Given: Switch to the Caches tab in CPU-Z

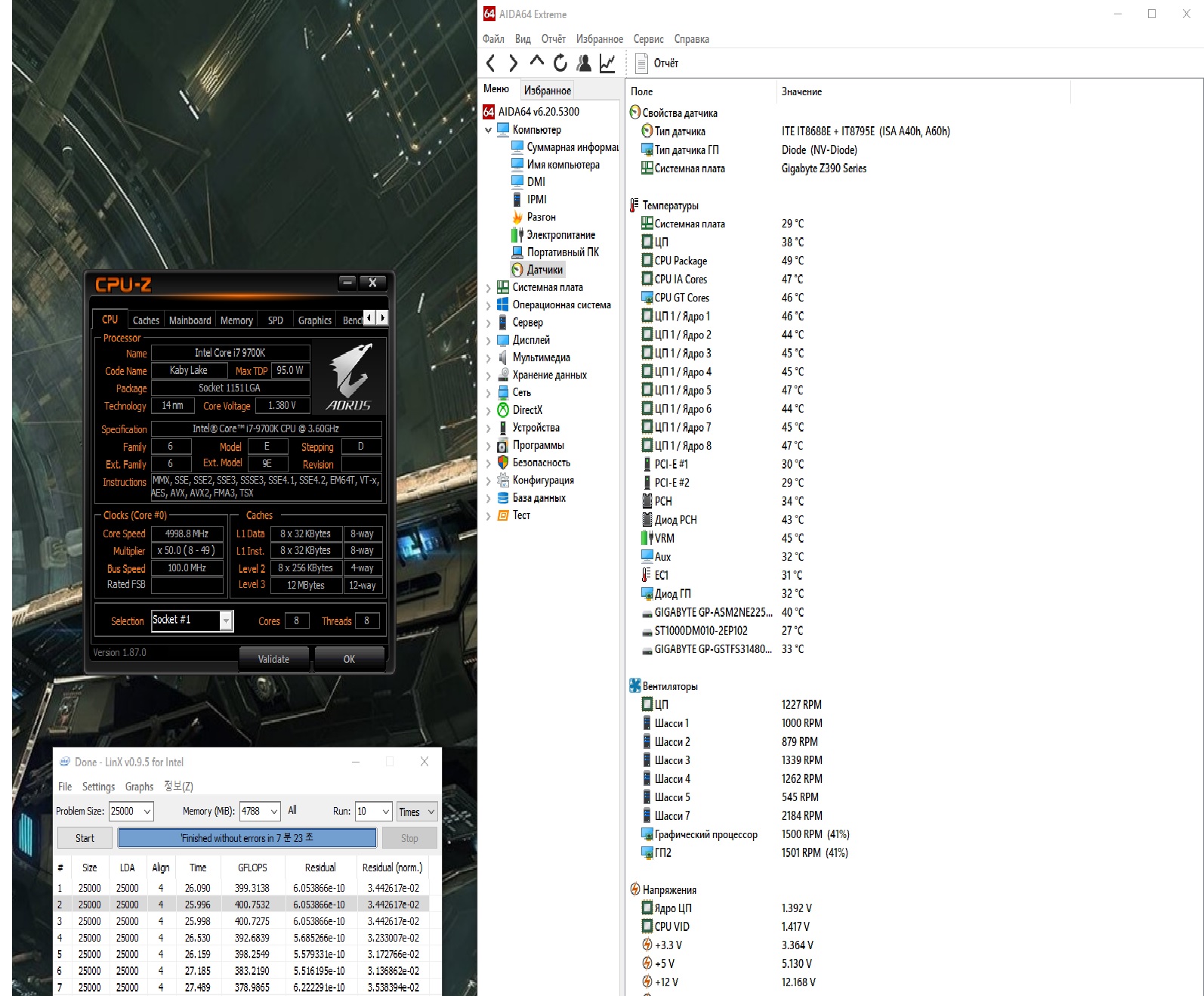Looking at the screenshot, I should point(146,320).
